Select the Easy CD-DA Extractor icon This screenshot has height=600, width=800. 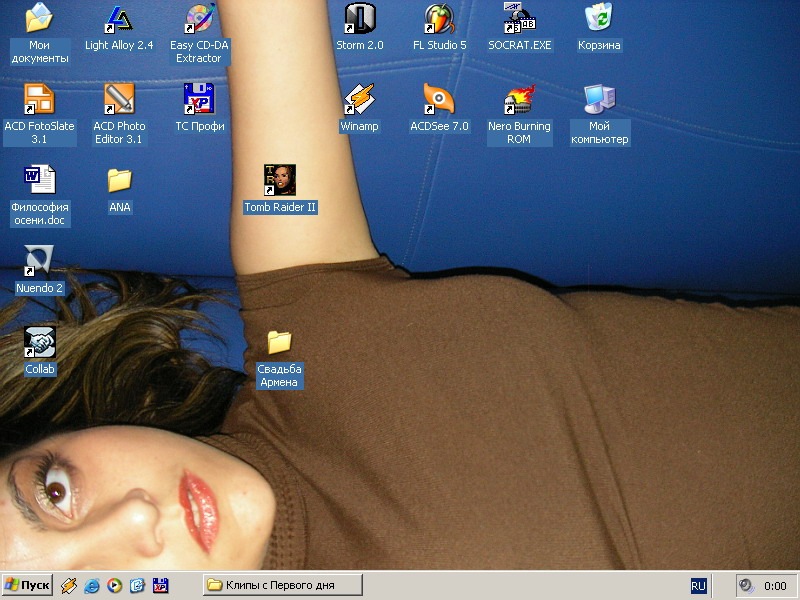click(x=199, y=19)
